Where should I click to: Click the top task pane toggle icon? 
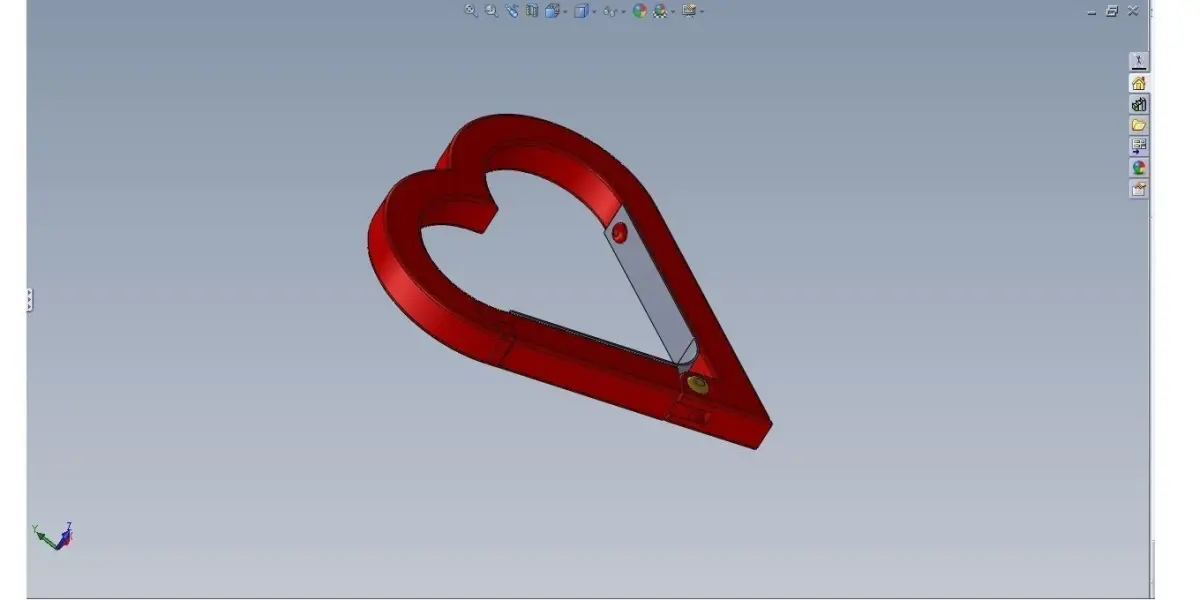tap(1138, 61)
